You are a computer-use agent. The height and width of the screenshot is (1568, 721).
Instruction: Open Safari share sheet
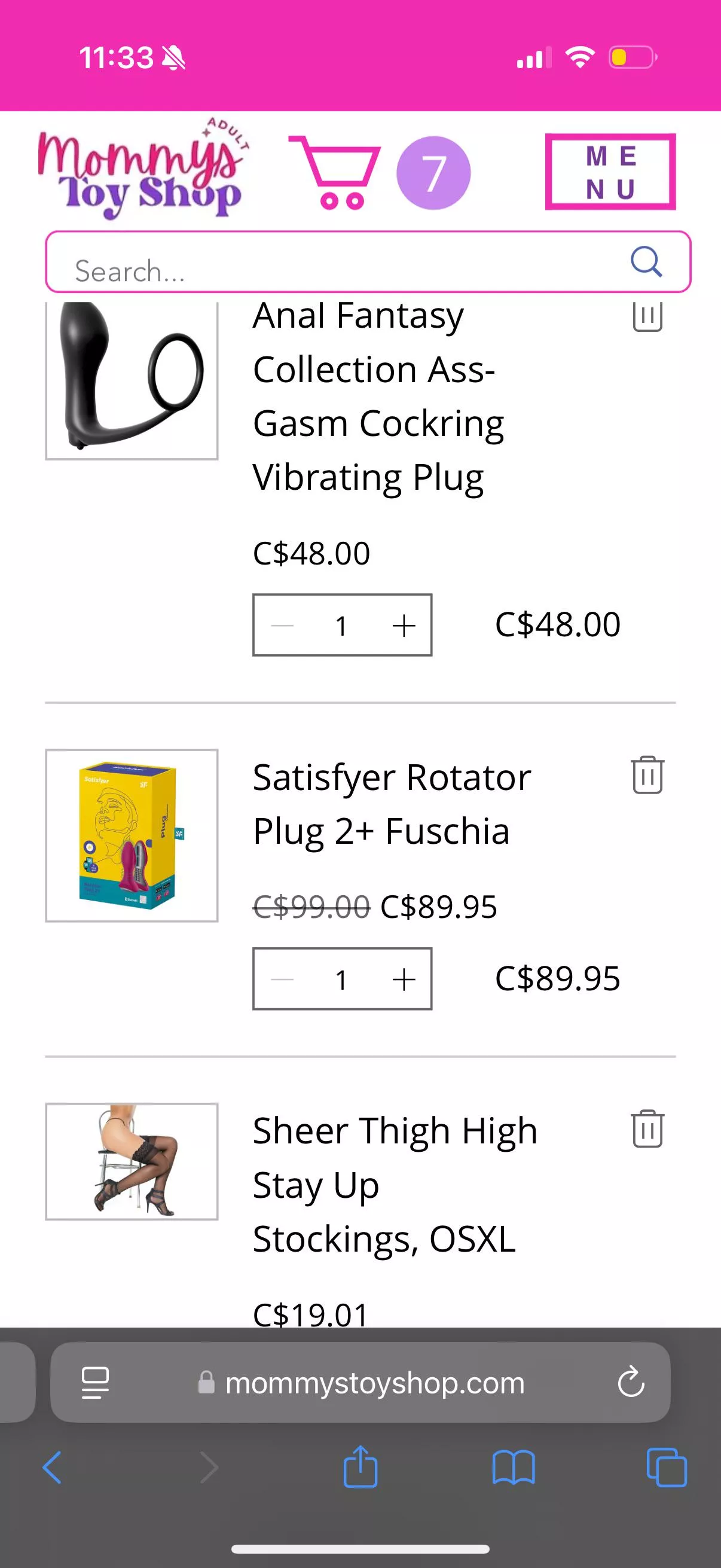click(x=360, y=1468)
